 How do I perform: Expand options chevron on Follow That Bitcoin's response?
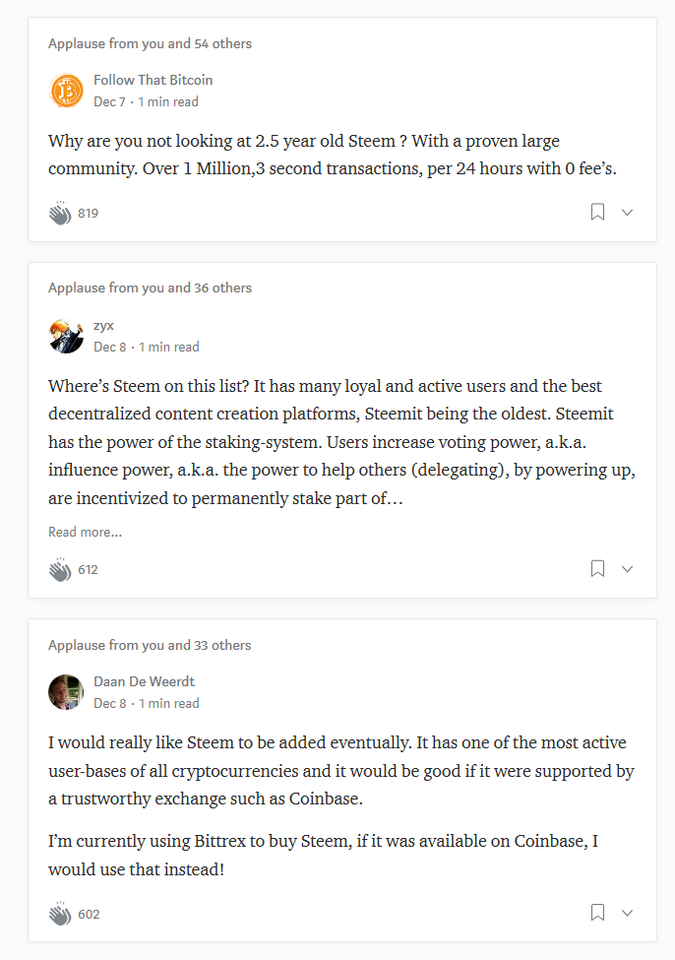click(x=627, y=212)
